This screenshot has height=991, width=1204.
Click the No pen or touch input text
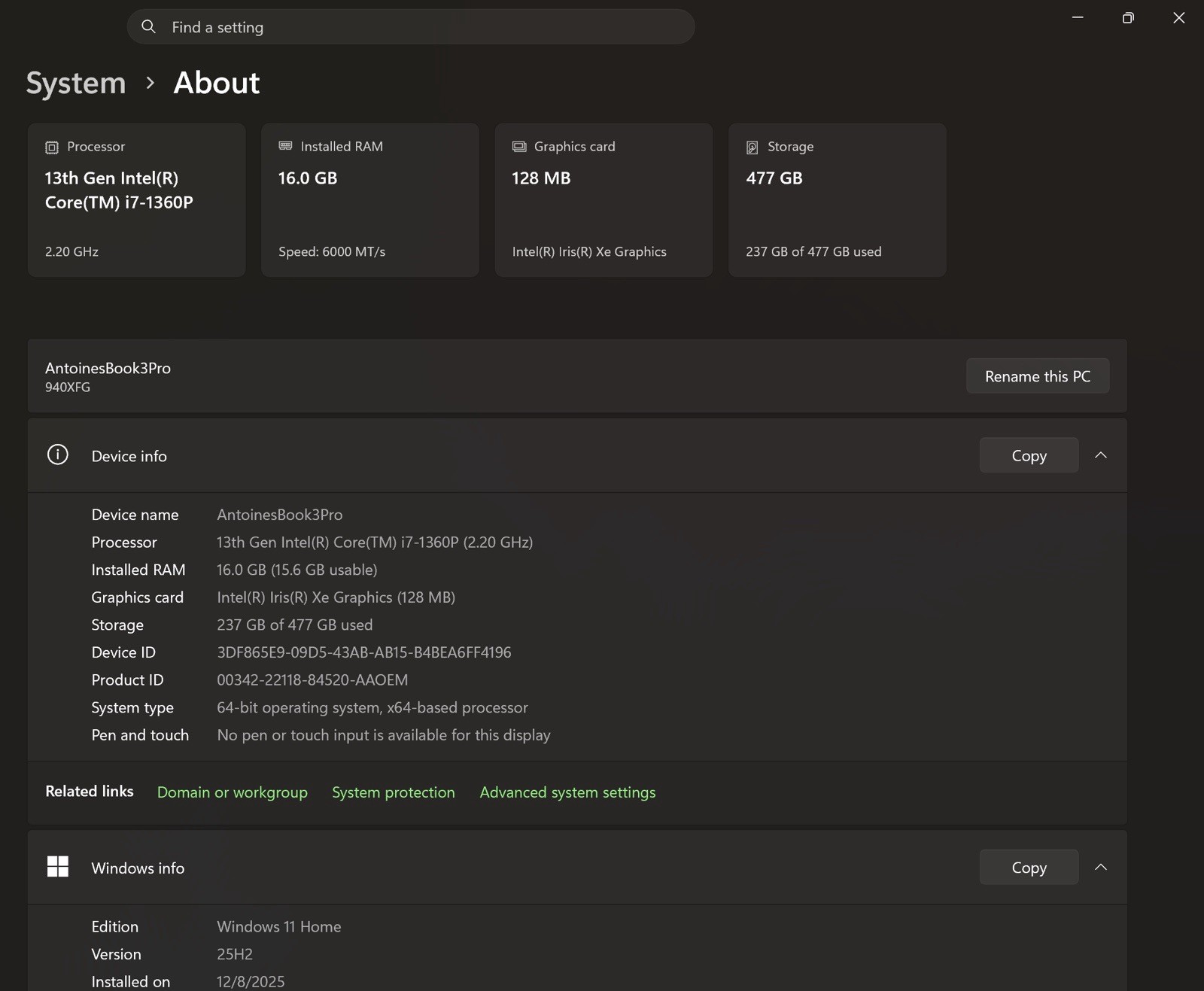coord(384,735)
